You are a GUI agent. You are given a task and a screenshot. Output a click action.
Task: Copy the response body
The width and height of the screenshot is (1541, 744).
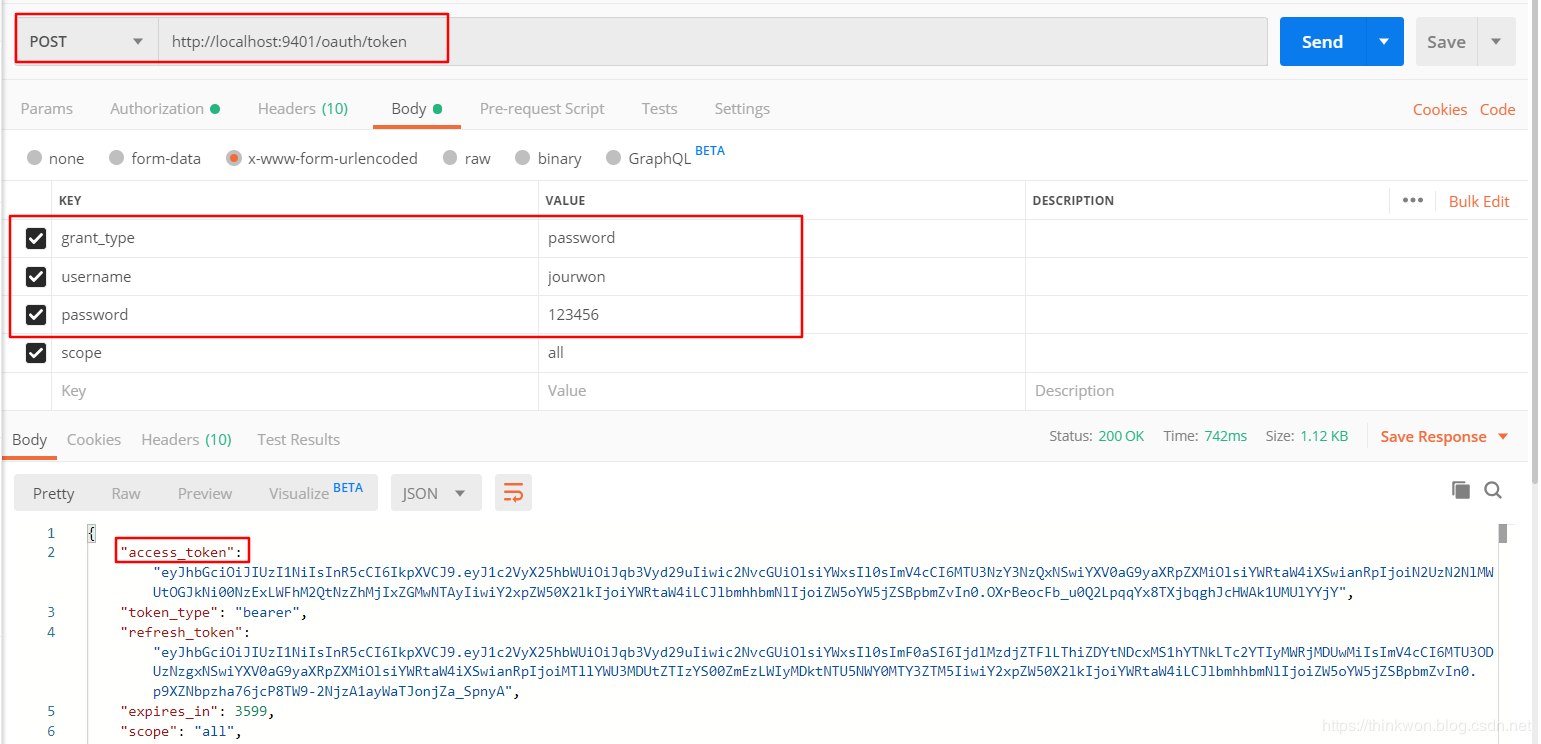1461,489
